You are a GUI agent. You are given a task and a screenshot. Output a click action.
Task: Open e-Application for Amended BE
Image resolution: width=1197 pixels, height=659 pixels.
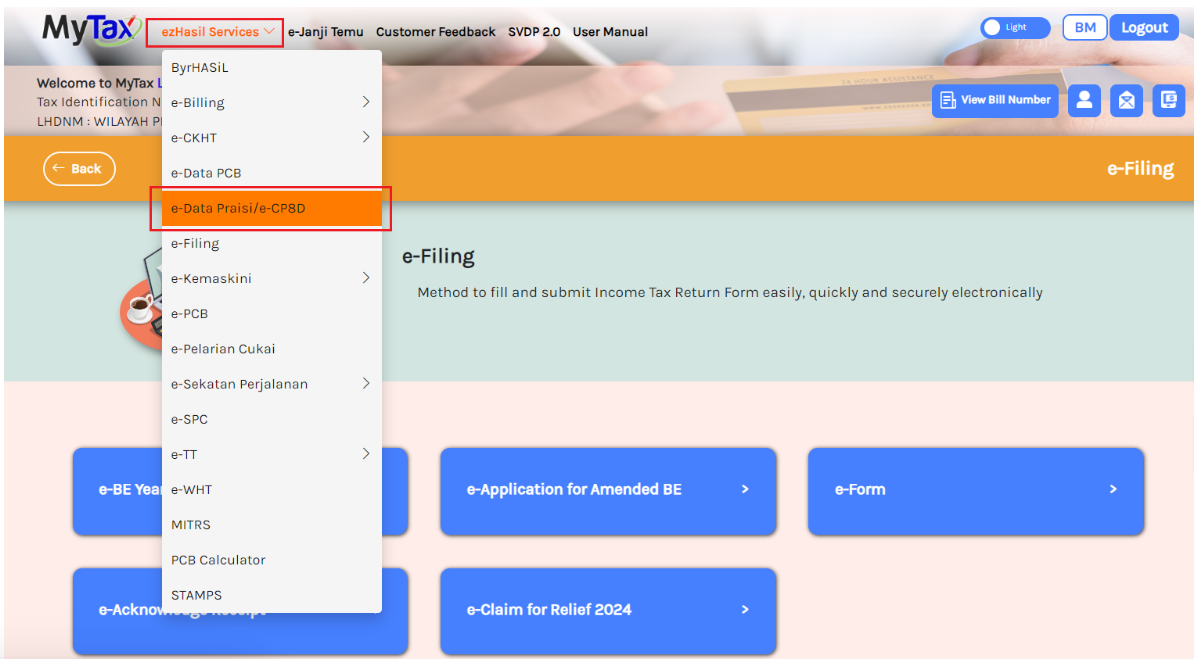[607, 490]
